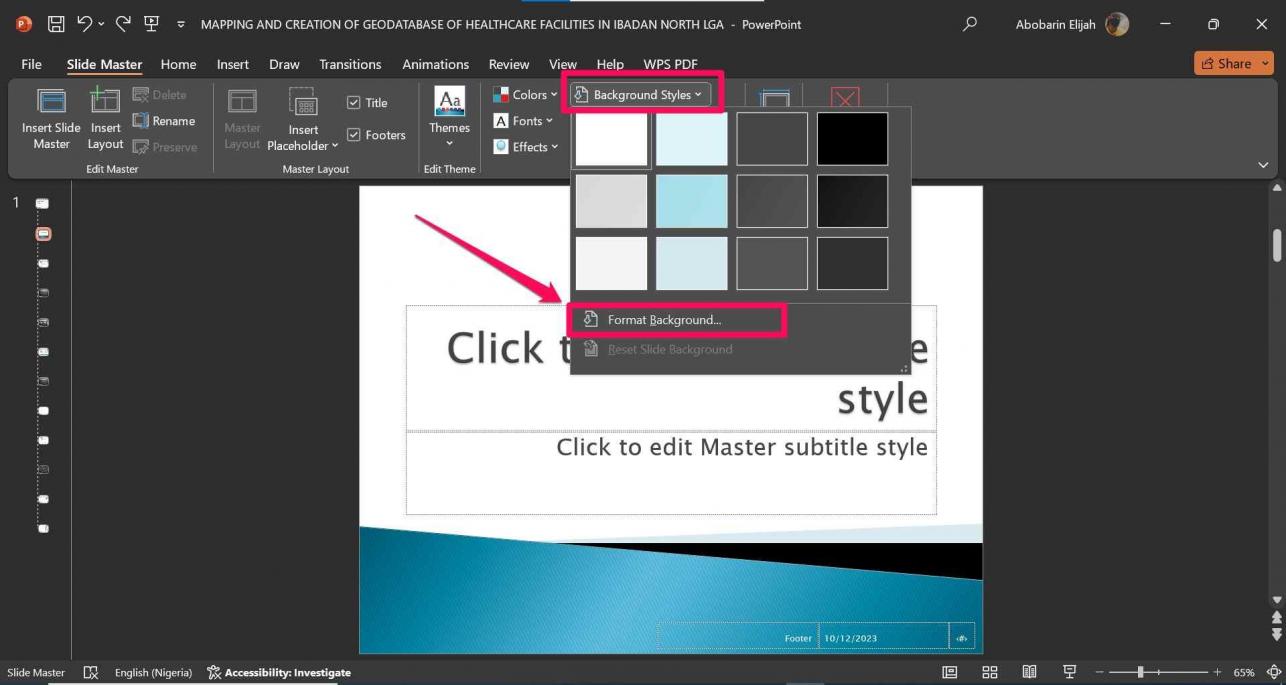Select the slide master thumbnail numbered 1
This screenshot has height=685, width=1286.
click(x=43, y=203)
